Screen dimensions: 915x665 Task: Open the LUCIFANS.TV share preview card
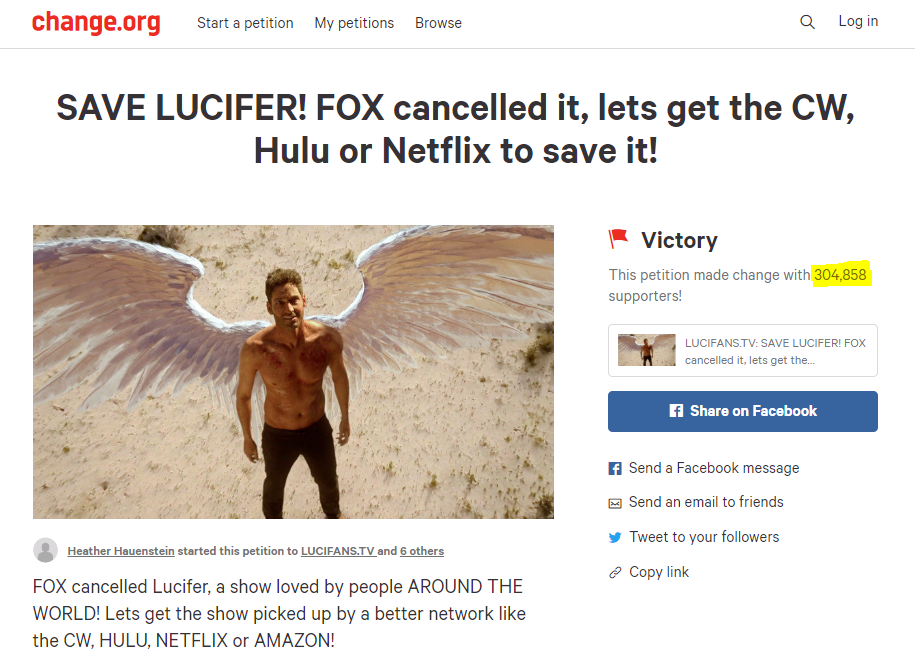point(742,351)
